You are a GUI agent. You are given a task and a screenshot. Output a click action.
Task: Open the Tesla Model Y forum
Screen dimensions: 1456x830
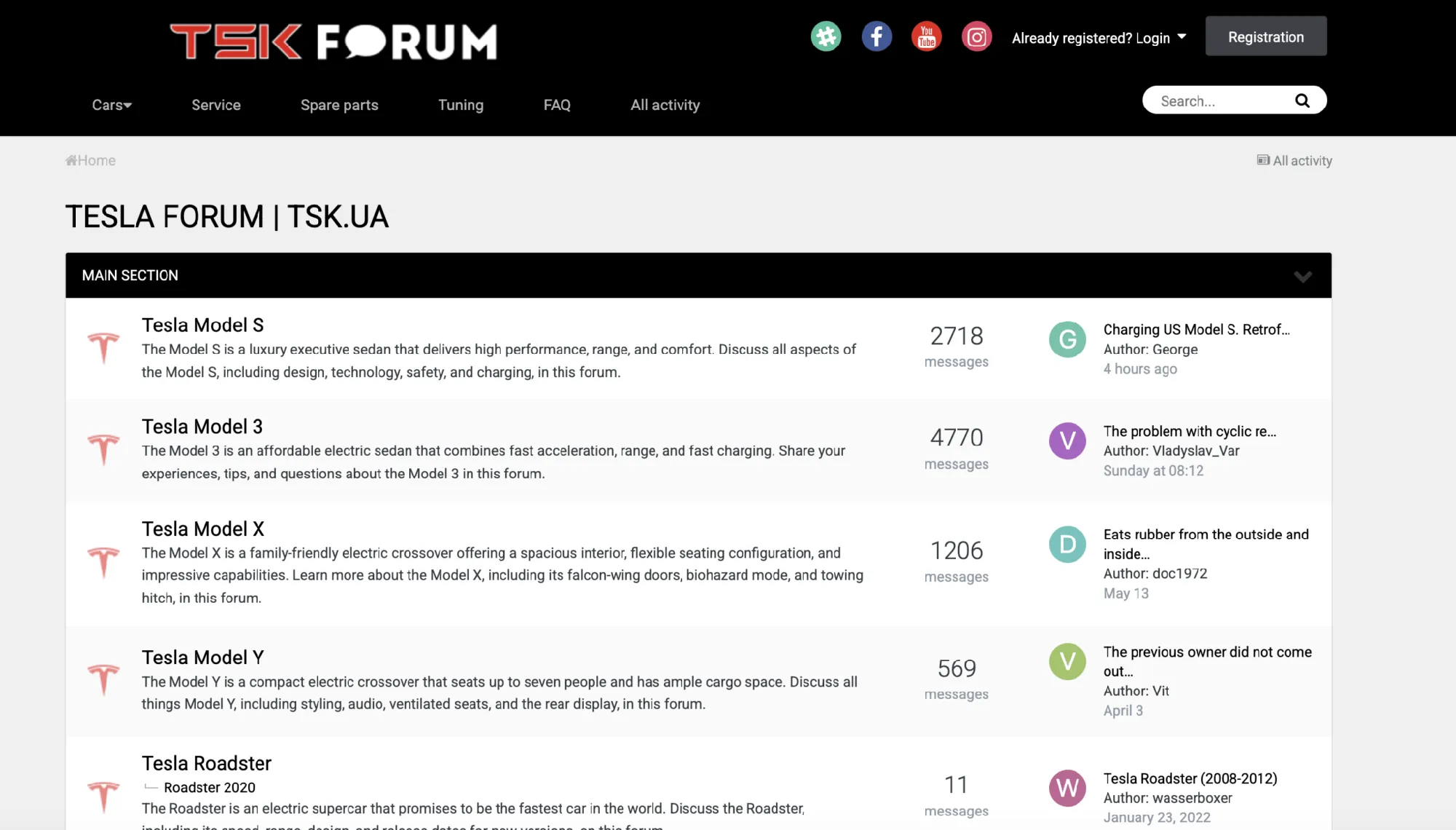click(202, 657)
